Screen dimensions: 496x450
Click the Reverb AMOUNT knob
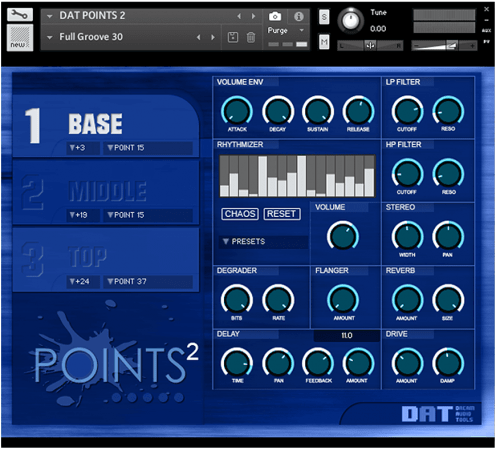[x=407, y=300]
